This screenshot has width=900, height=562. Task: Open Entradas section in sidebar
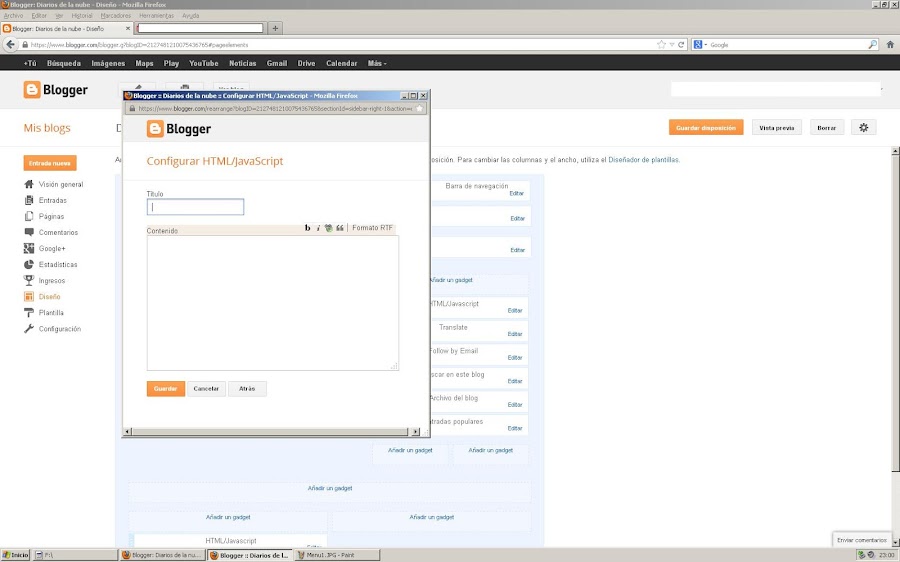pyautogui.click(x=53, y=200)
